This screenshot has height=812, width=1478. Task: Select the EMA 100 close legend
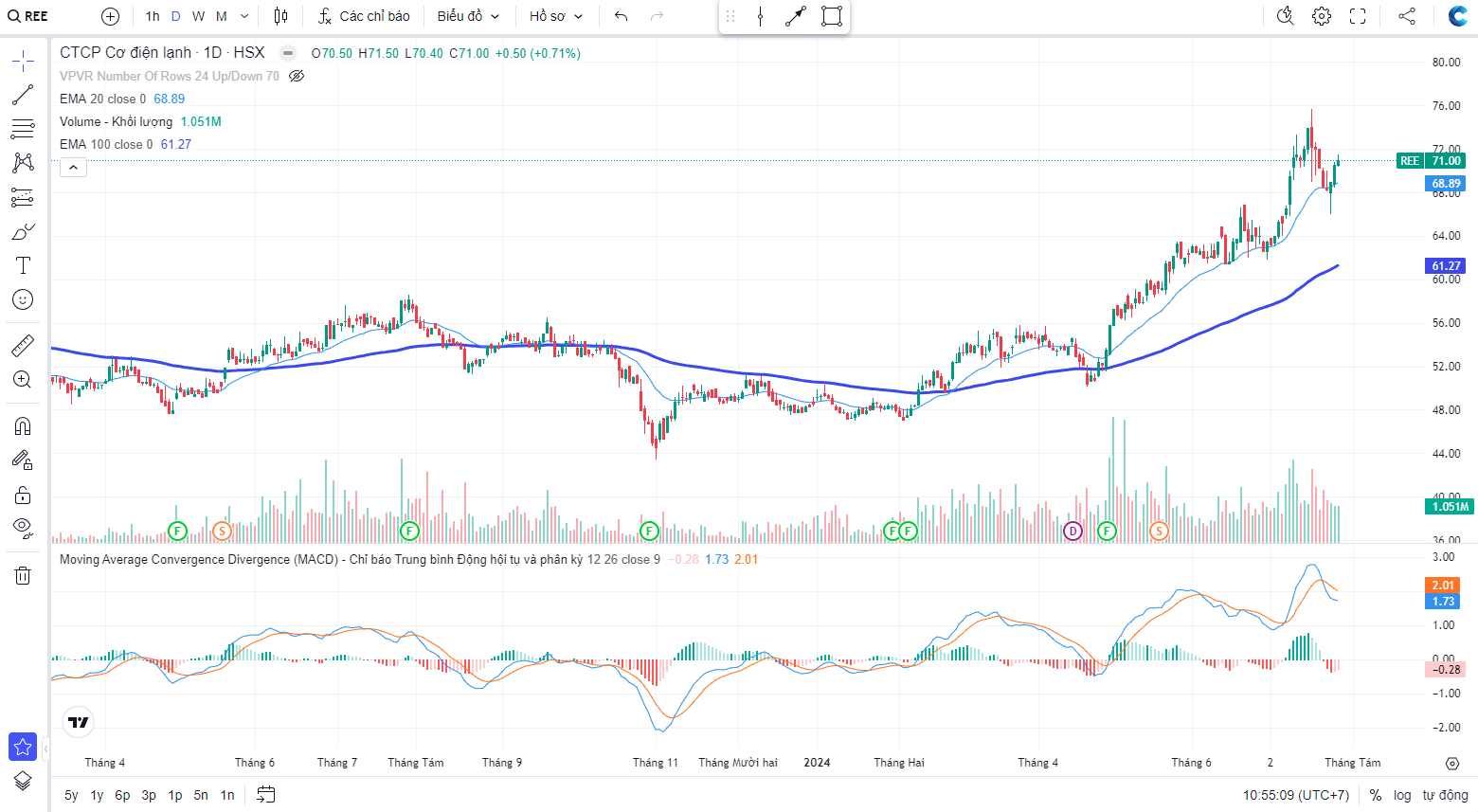(x=106, y=144)
